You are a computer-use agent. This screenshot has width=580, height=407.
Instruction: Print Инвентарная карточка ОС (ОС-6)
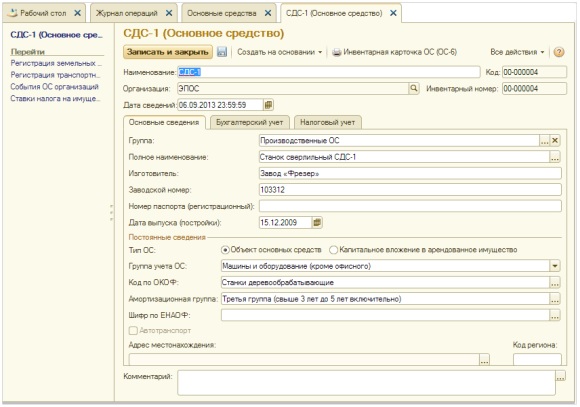(x=395, y=52)
